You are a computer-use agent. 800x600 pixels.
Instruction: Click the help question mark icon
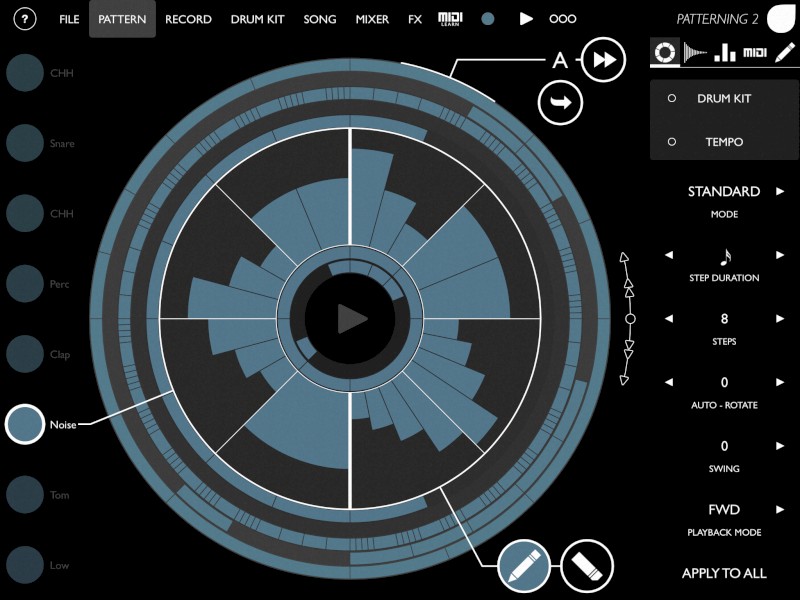[26, 19]
